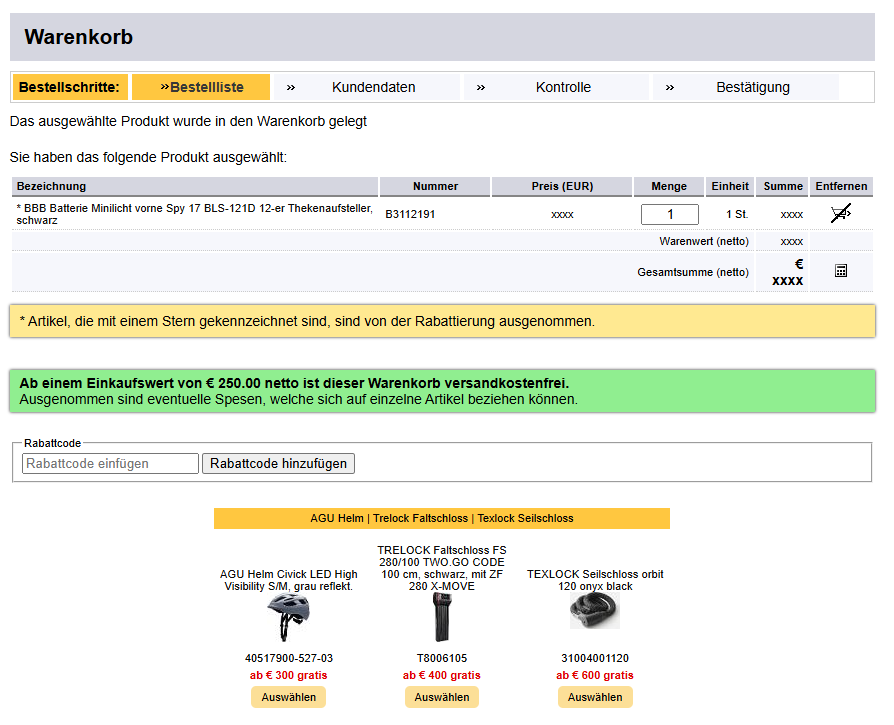Click the Gesamtsumme (netto) label

point(693,272)
